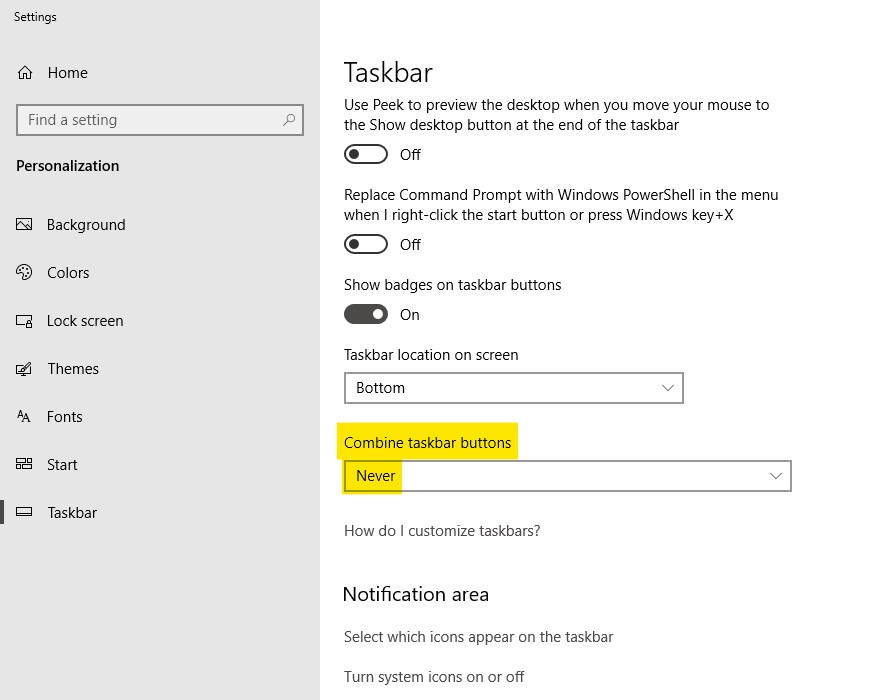Select the Background sidebar icon
The image size is (878, 700).
25,225
